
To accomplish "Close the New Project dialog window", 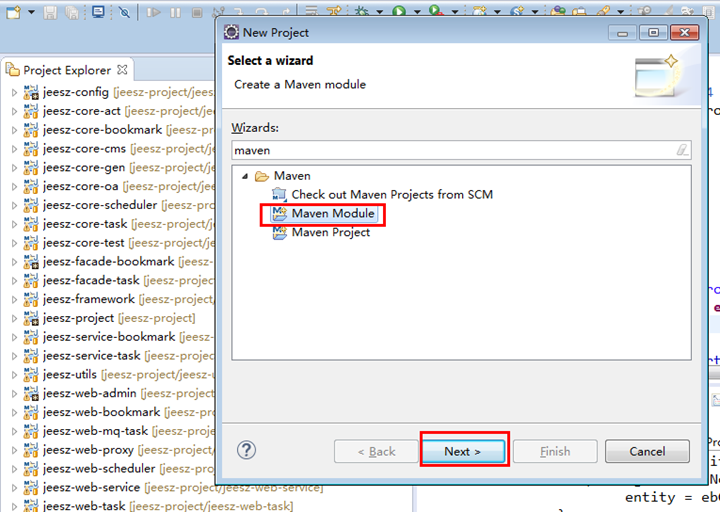I will tap(684, 33).
